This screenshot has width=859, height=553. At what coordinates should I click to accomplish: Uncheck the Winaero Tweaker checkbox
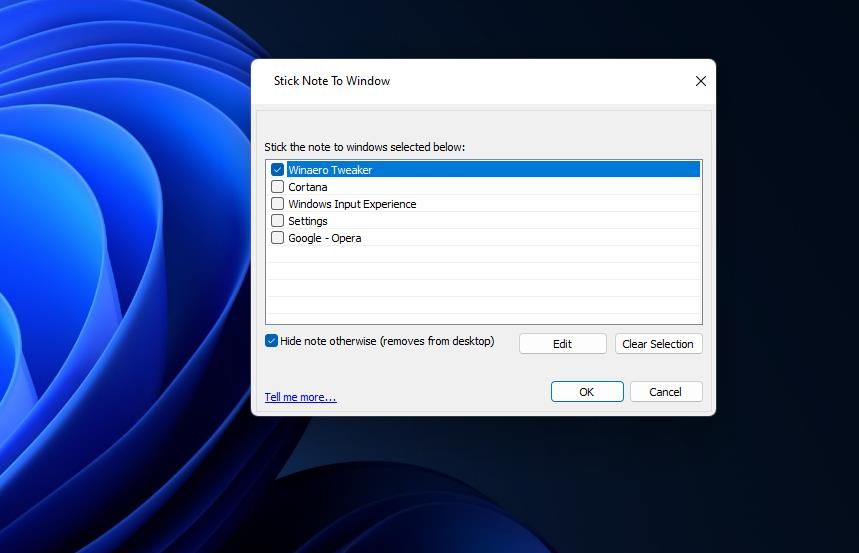coord(277,169)
